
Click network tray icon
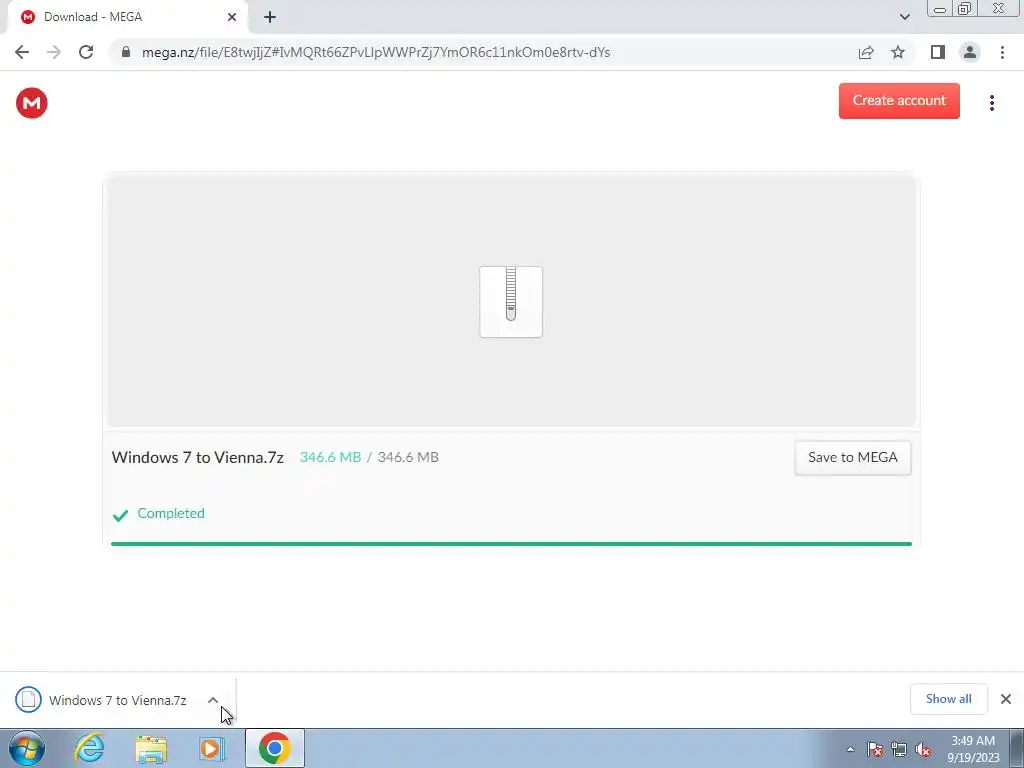coord(899,749)
